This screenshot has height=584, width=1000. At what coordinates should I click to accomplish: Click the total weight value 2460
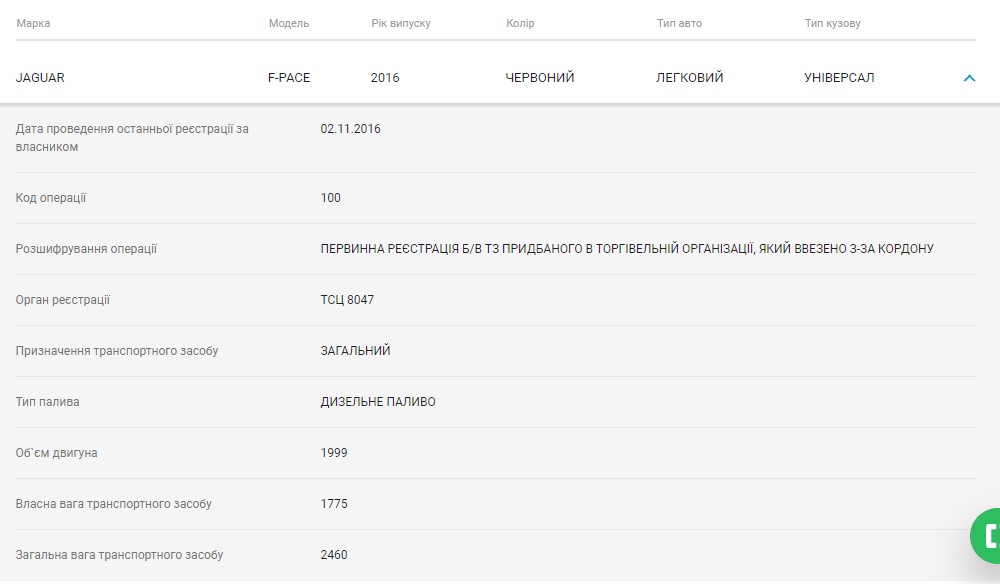334,555
